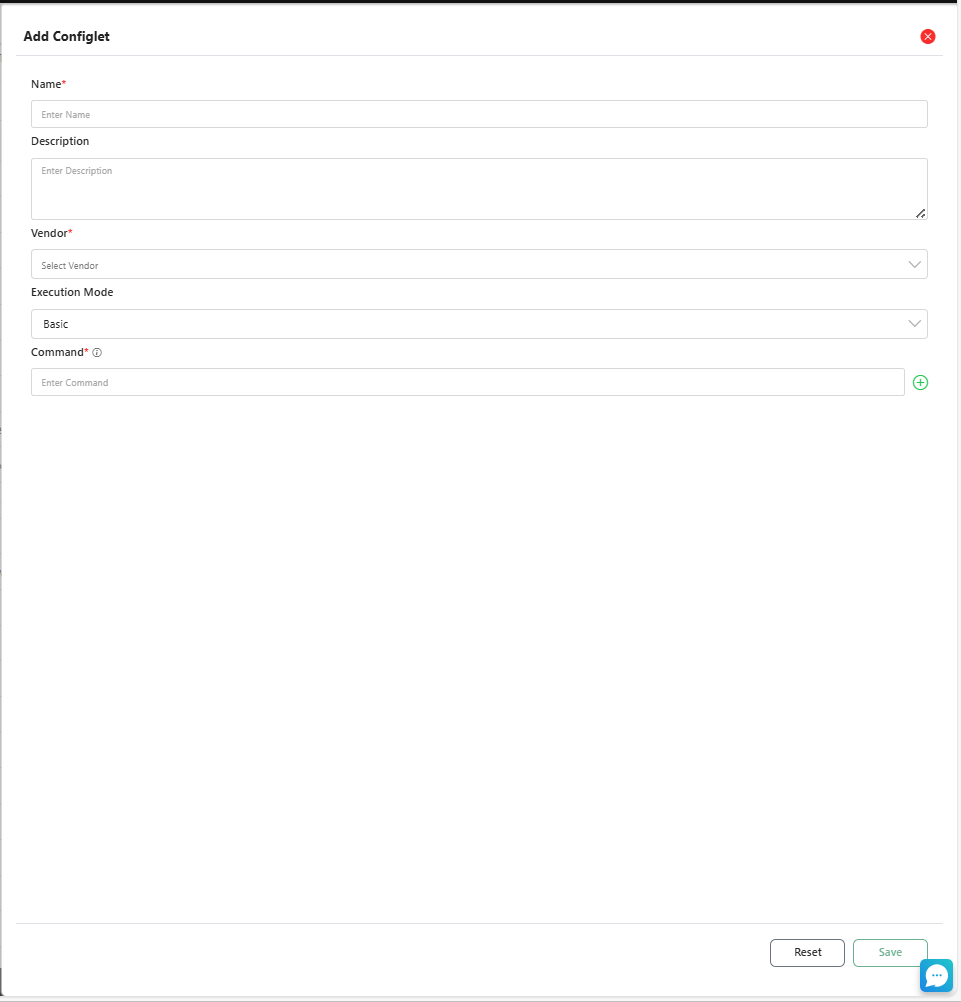This screenshot has height=1002, width=961.
Task: Click into the Enter Description text area
Action: point(478,188)
